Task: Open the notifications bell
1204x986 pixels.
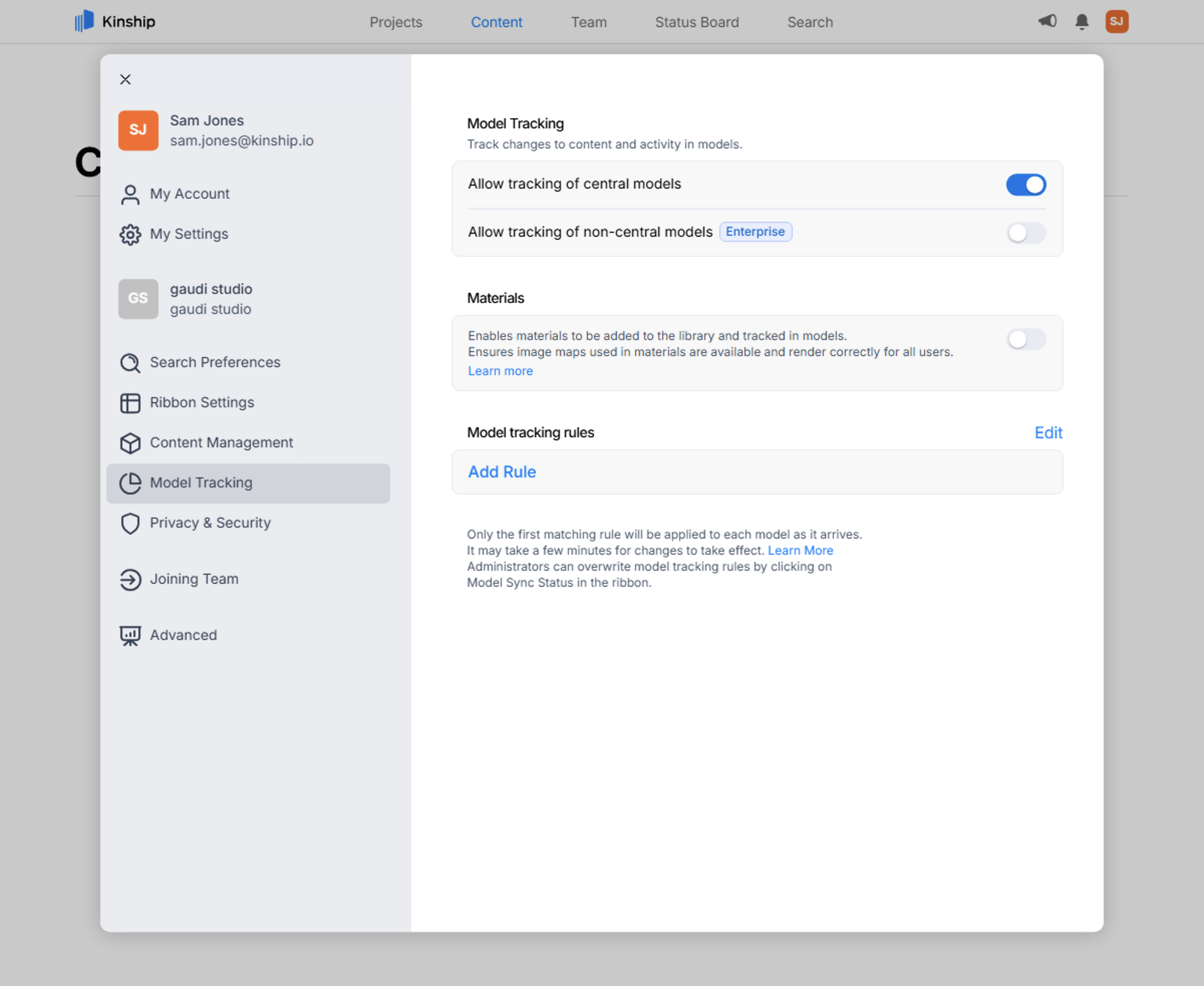Action: [x=1081, y=22]
